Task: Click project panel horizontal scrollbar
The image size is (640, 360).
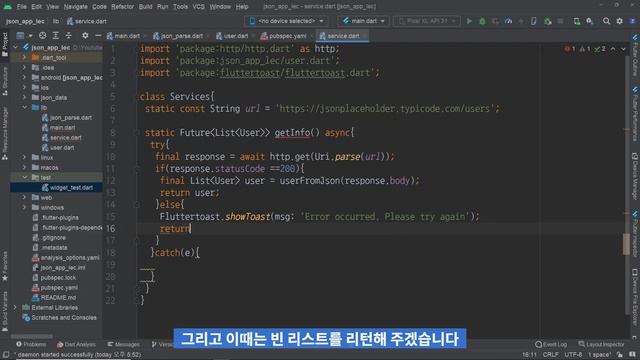Action: click(32, 336)
